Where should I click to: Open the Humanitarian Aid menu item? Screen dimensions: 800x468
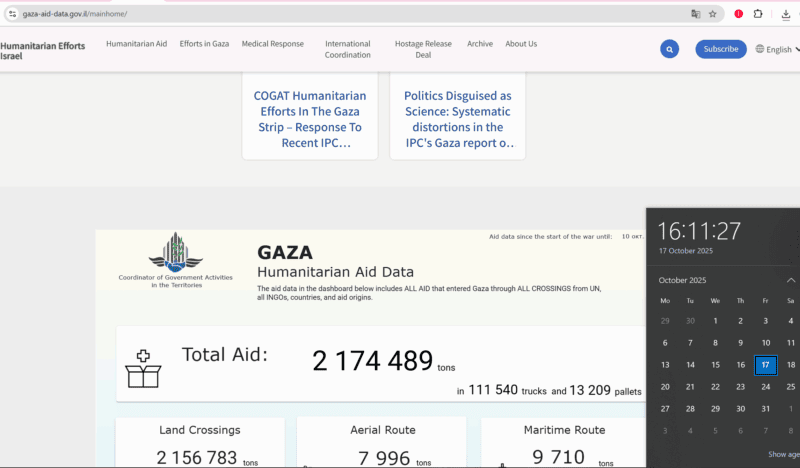pos(136,44)
